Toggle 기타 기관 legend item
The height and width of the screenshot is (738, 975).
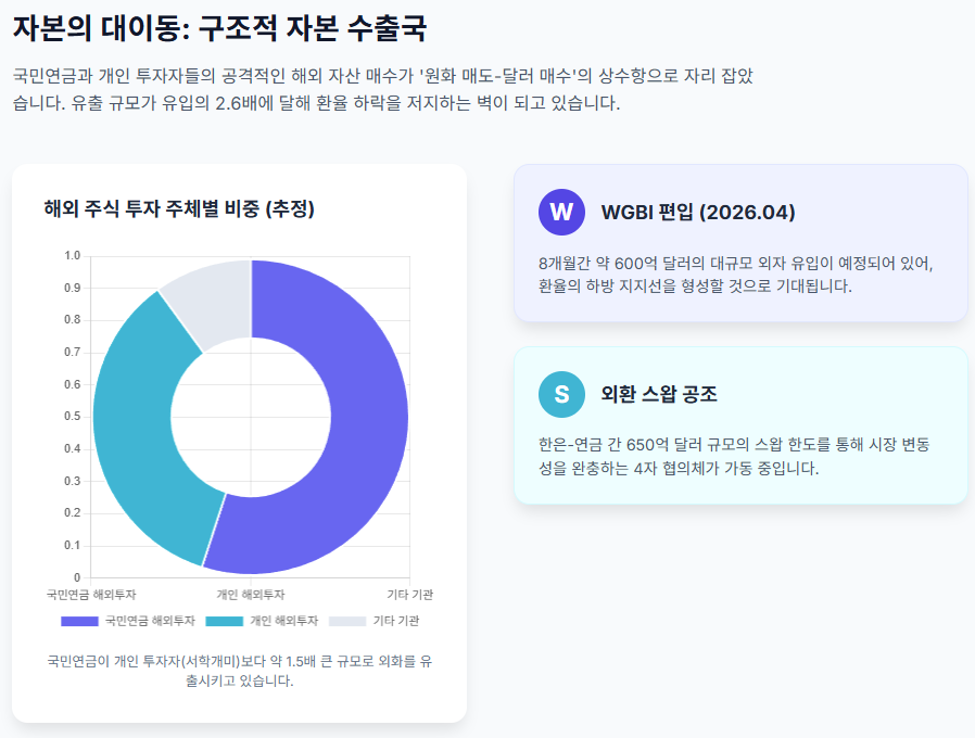(x=374, y=620)
